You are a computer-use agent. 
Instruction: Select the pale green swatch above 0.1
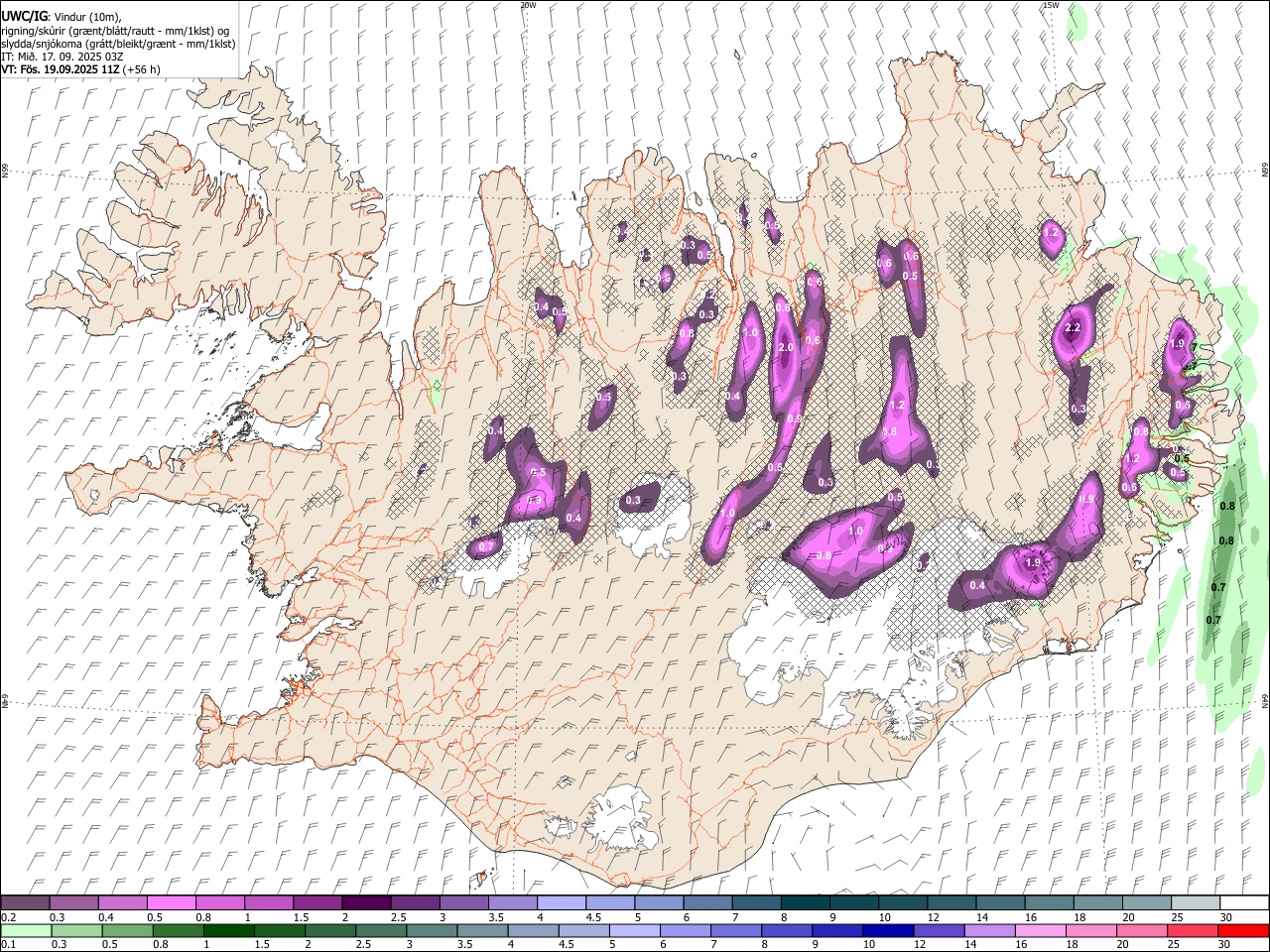pyautogui.click(x=25, y=930)
